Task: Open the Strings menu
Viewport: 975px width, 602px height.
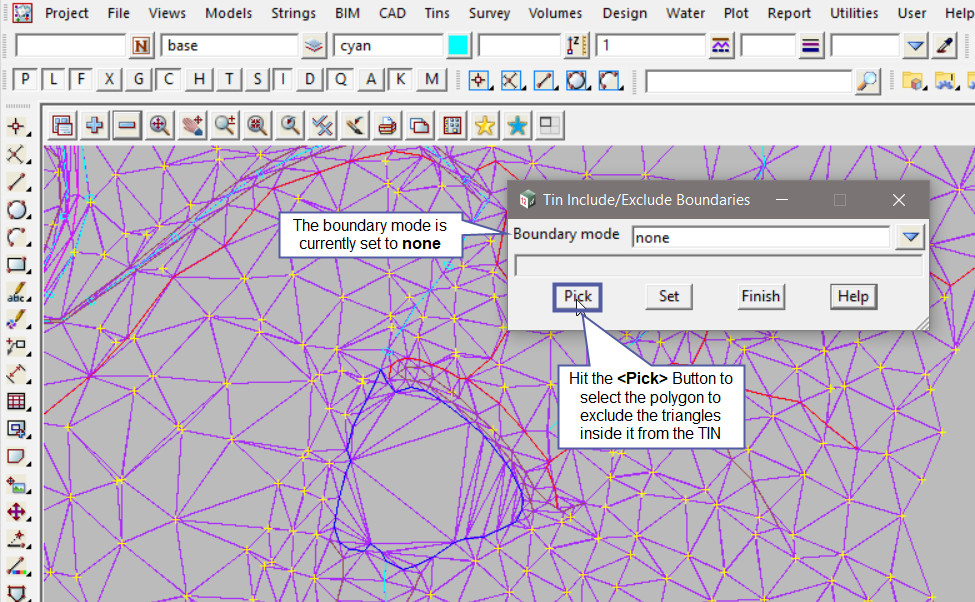Action: click(293, 13)
